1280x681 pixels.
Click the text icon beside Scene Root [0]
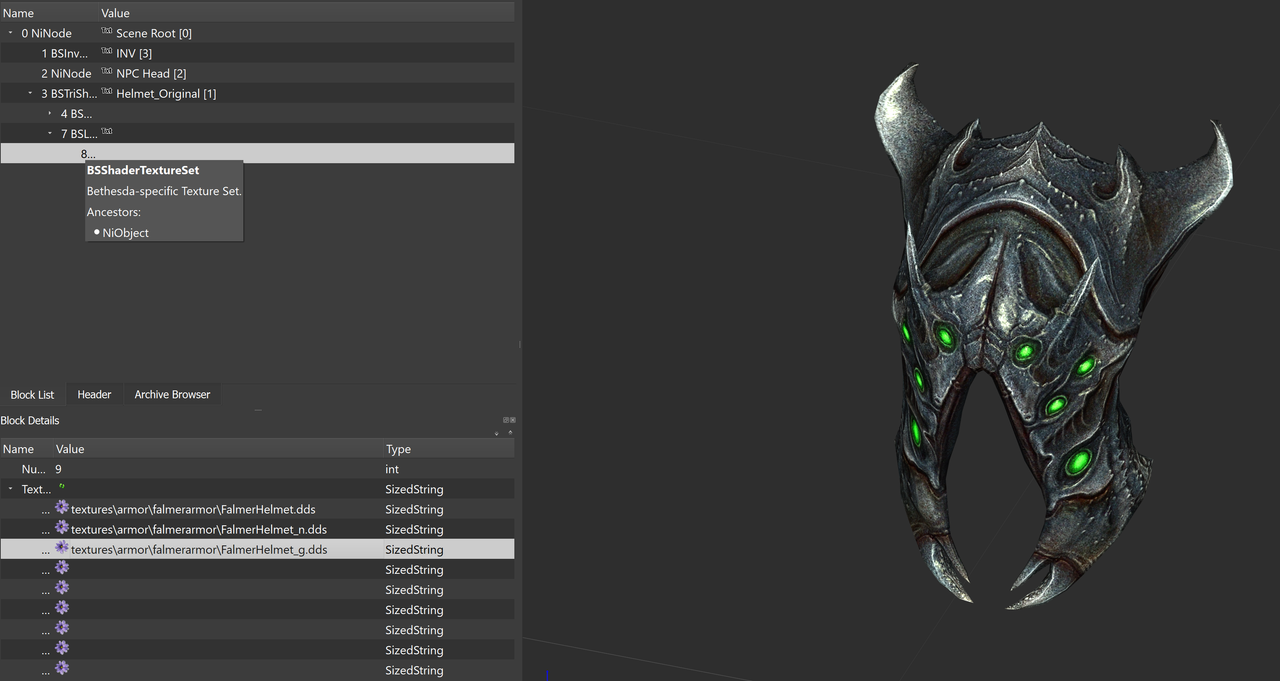pyautogui.click(x=107, y=32)
